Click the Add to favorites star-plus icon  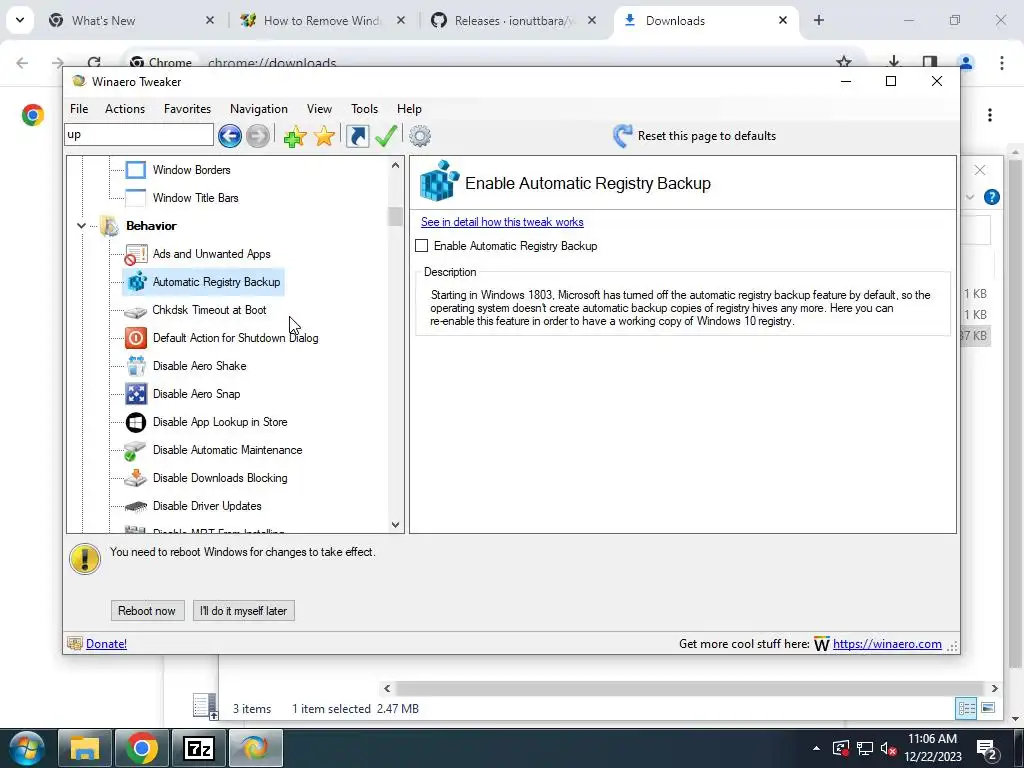tap(295, 136)
